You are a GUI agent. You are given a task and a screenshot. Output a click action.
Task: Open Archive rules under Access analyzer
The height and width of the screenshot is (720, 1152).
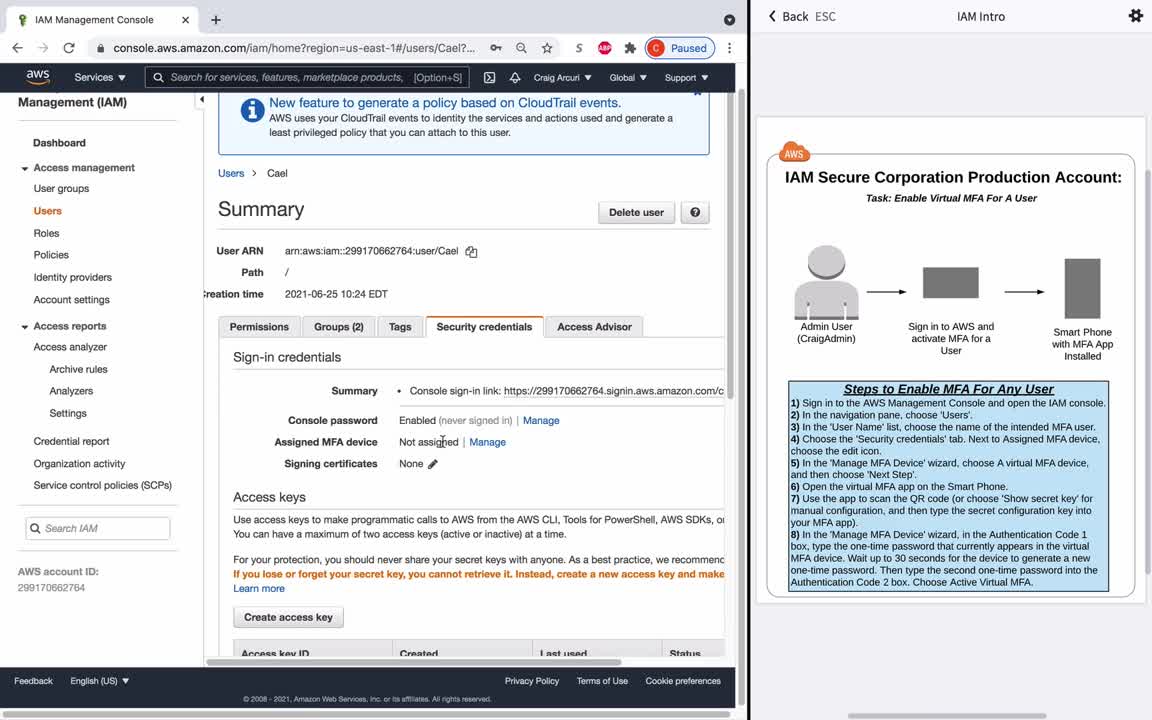pos(78,369)
